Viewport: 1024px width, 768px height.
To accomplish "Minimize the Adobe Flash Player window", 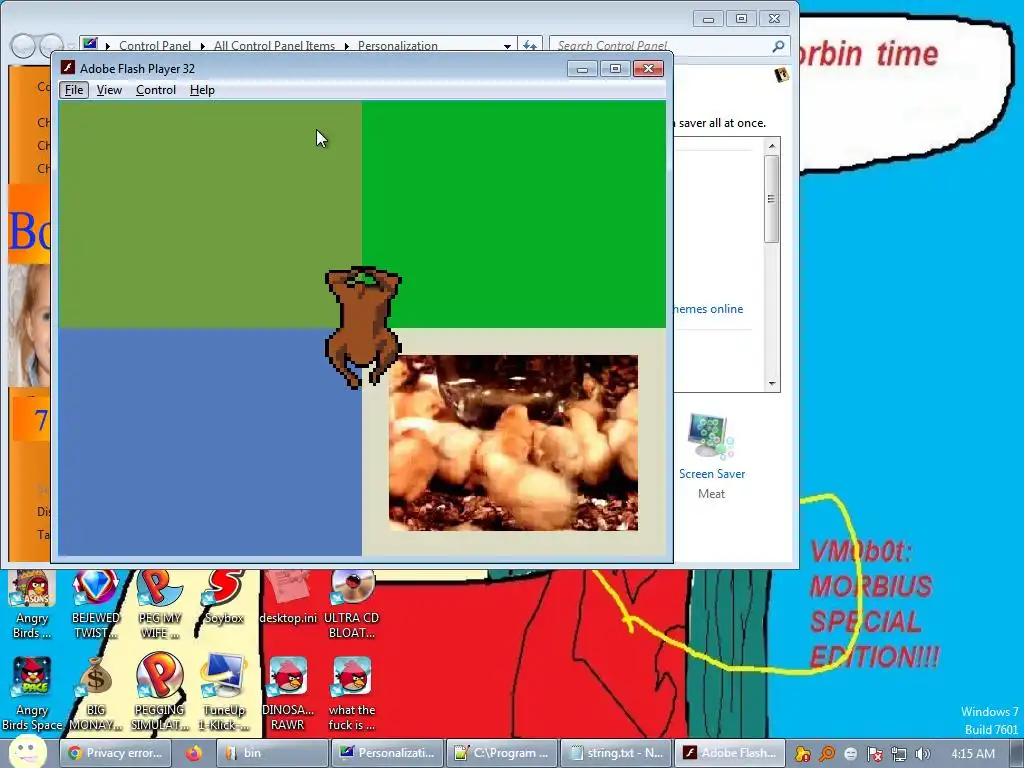I will tap(582, 69).
